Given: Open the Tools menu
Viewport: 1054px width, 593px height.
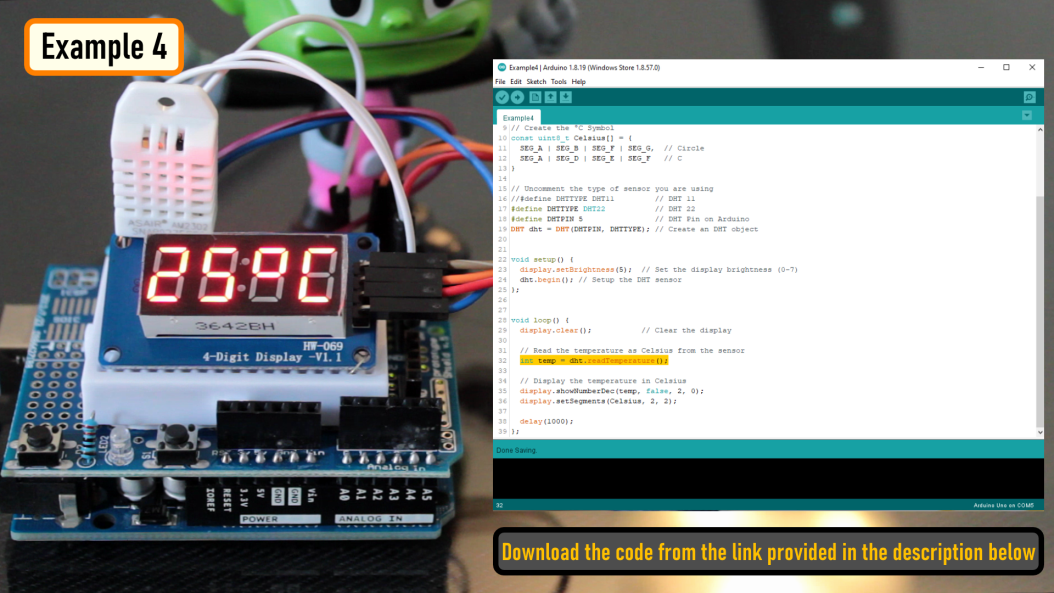Looking at the screenshot, I should 557,82.
